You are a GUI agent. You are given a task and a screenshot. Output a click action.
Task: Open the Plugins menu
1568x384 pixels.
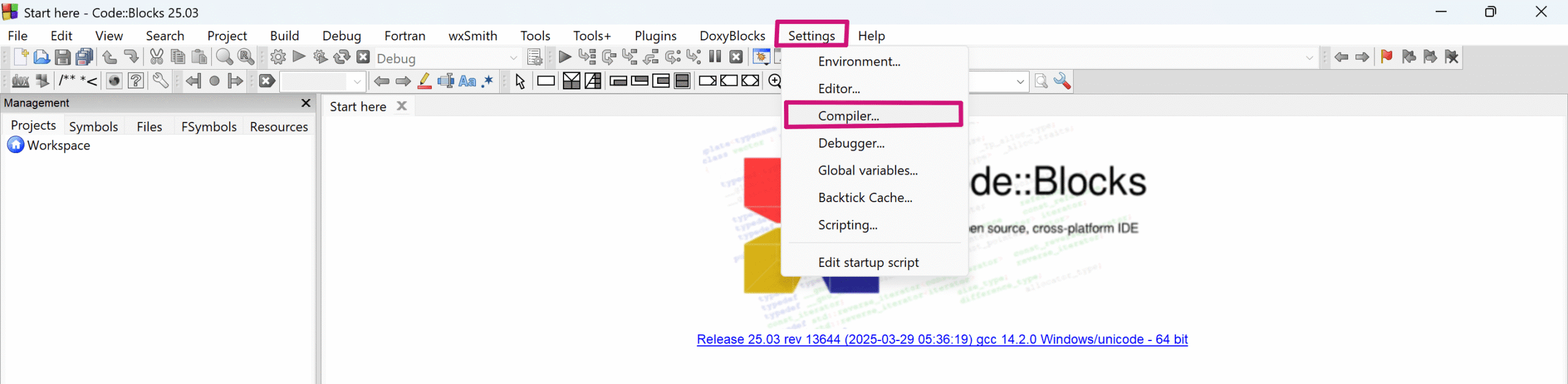click(x=655, y=36)
